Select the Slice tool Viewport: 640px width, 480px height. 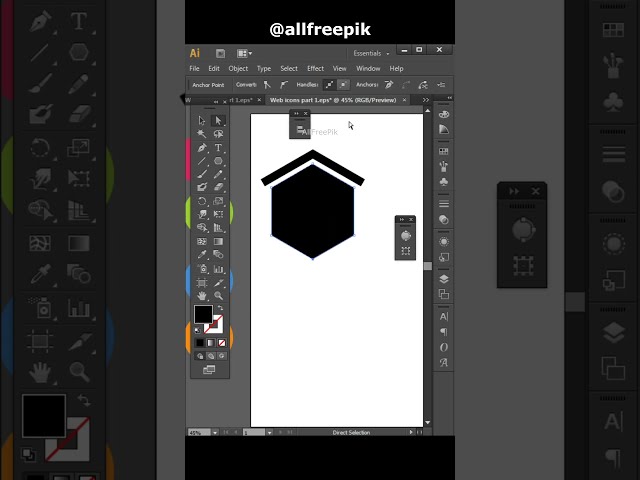click(x=218, y=282)
